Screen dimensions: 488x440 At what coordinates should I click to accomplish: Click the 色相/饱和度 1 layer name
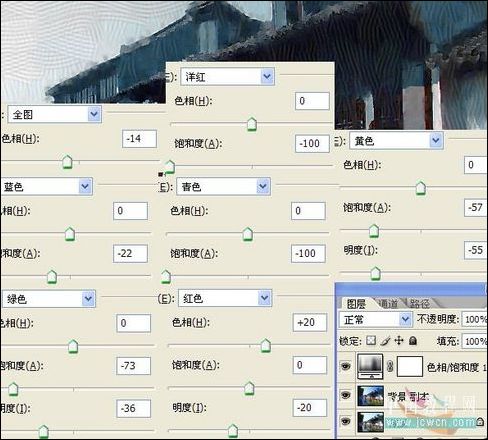click(456, 367)
